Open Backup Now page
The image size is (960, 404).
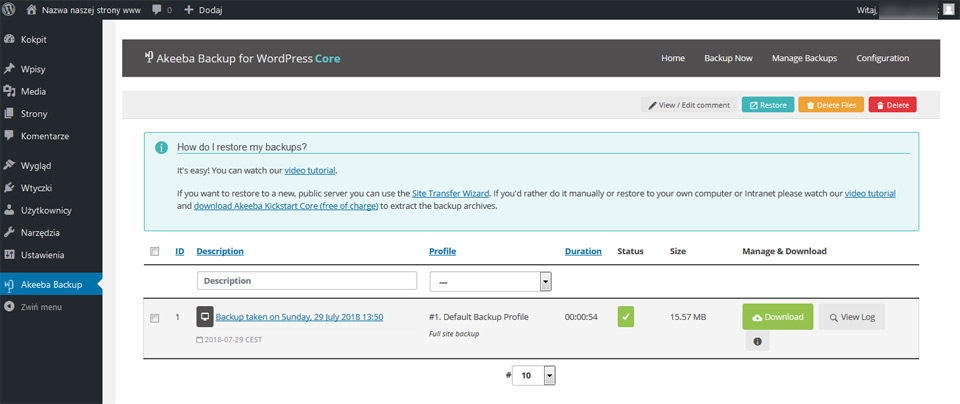coord(728,58)
